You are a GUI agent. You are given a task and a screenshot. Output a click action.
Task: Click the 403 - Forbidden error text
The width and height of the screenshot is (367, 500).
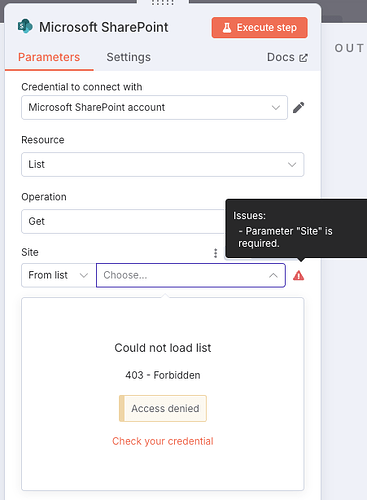[x=163, y=375]
